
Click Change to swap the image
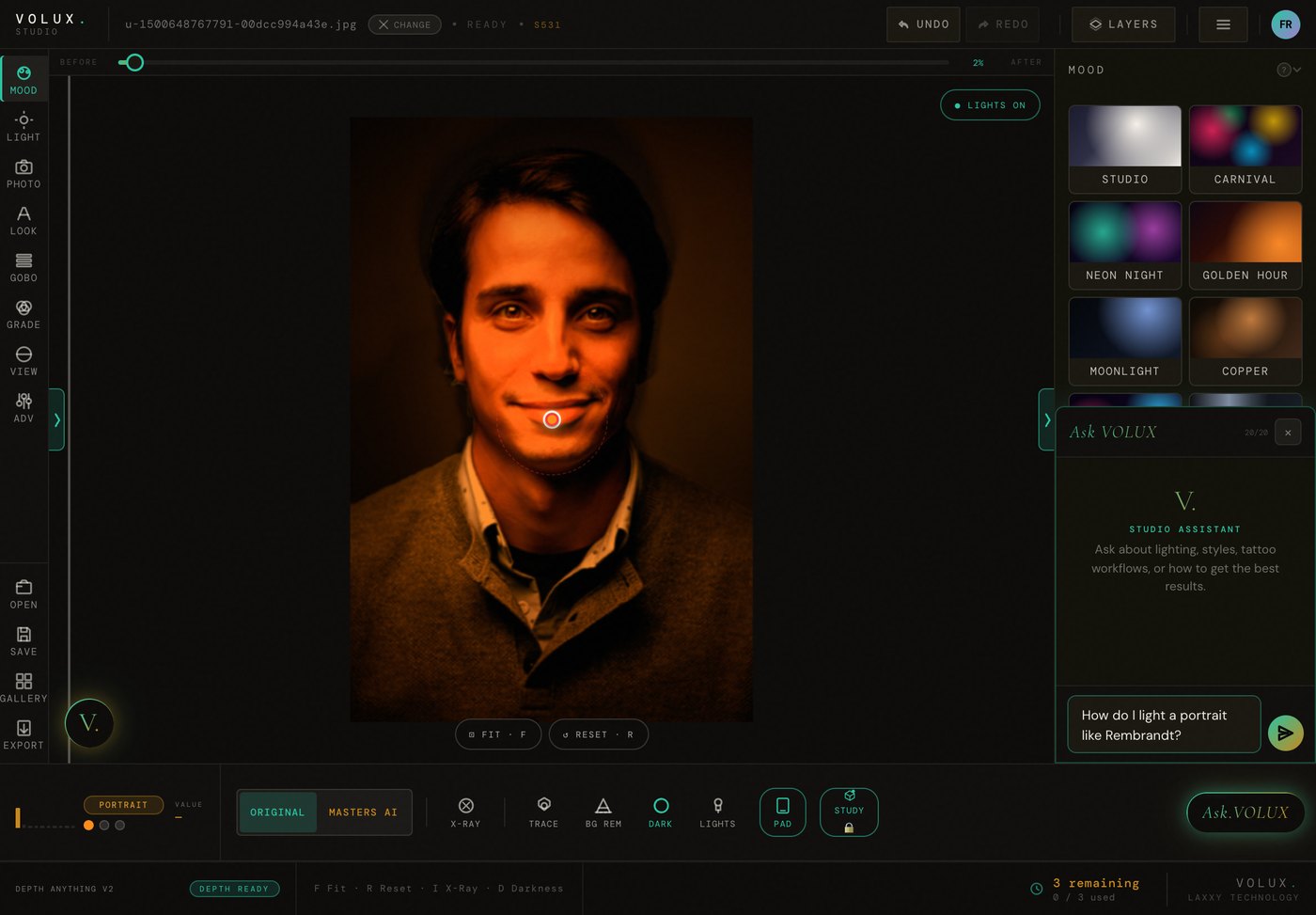(404, 24)
